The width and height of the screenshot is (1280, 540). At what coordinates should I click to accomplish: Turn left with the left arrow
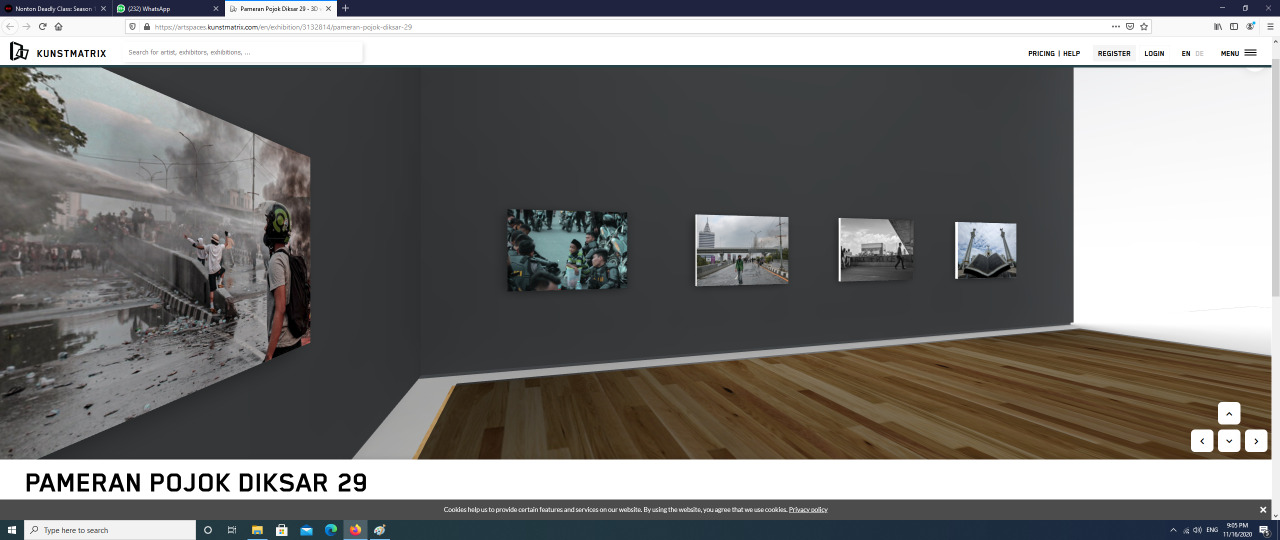[1202, 440]
